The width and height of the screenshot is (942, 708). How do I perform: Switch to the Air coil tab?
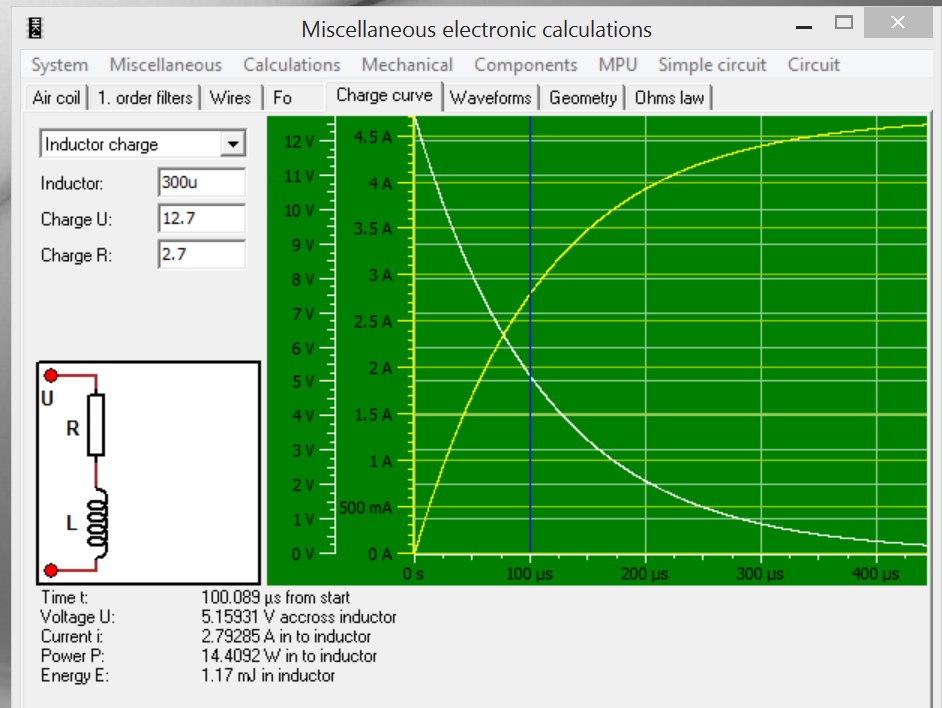coord(56,98)
